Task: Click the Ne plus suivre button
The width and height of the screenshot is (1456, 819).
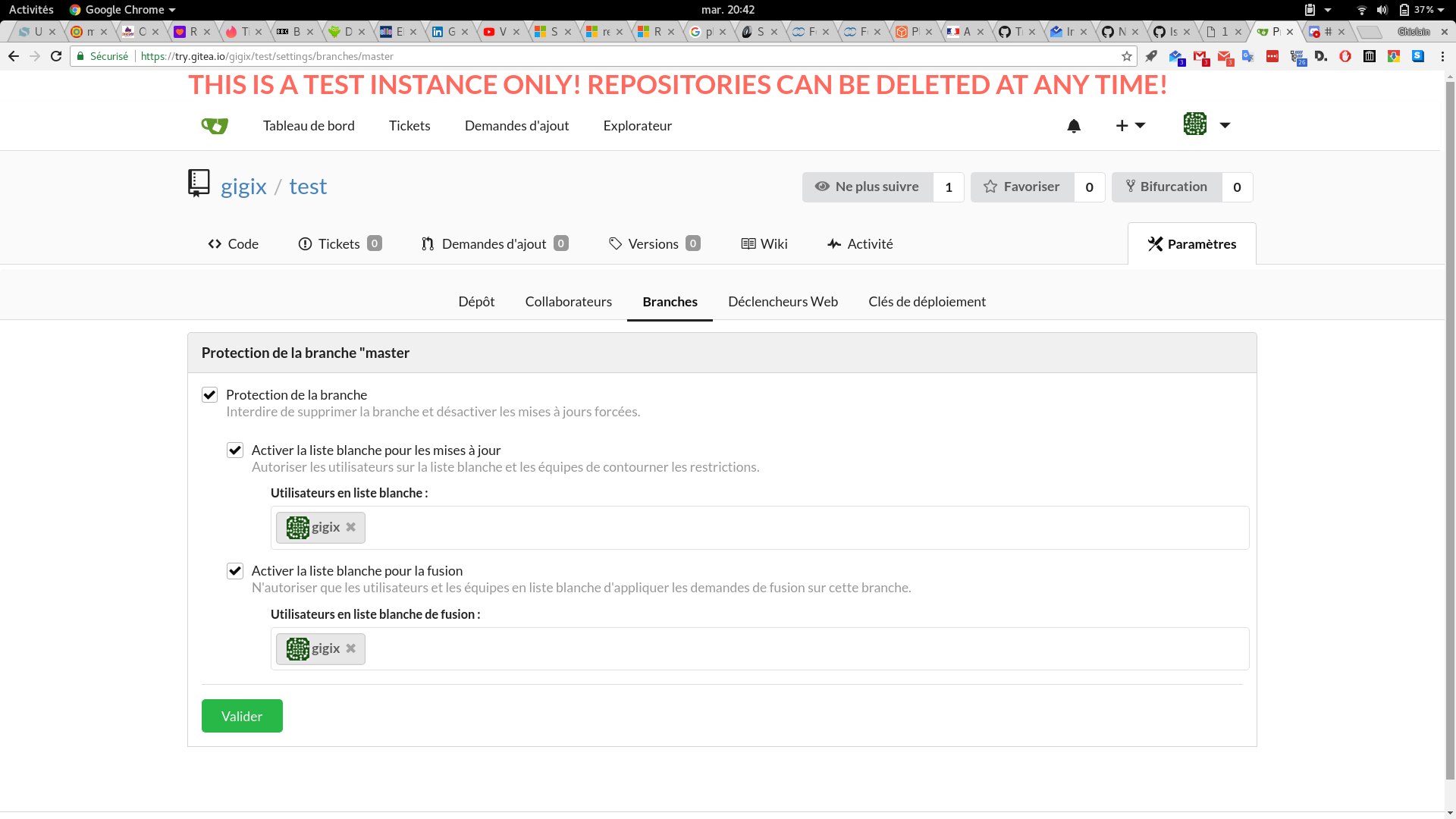Action: (868, 187)
